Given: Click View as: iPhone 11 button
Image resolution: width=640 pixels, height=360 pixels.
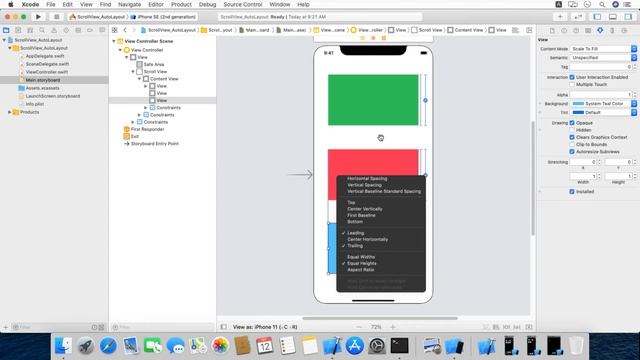Looking at the screenshot, I should [265, 327].
